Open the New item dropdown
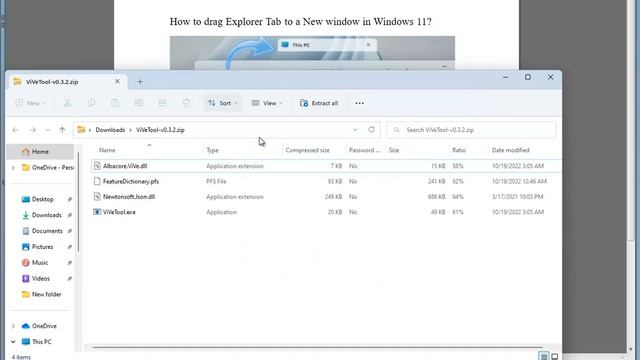The width and height of the screenshot is (640, 360). click(31, 103)
